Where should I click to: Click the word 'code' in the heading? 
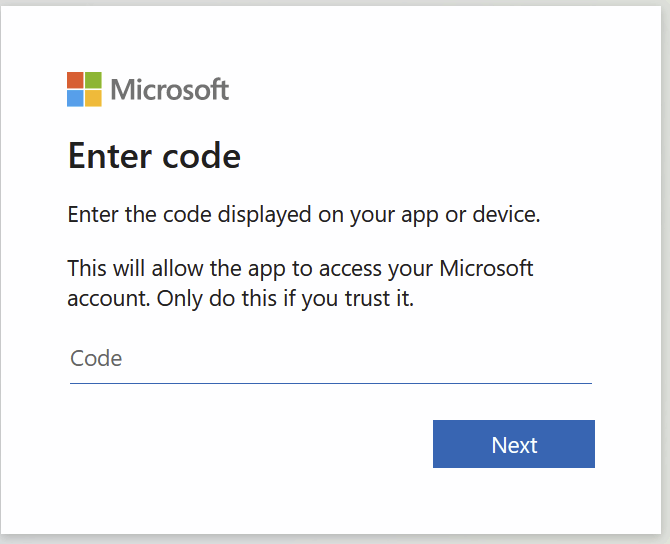[x=201, y=156]
